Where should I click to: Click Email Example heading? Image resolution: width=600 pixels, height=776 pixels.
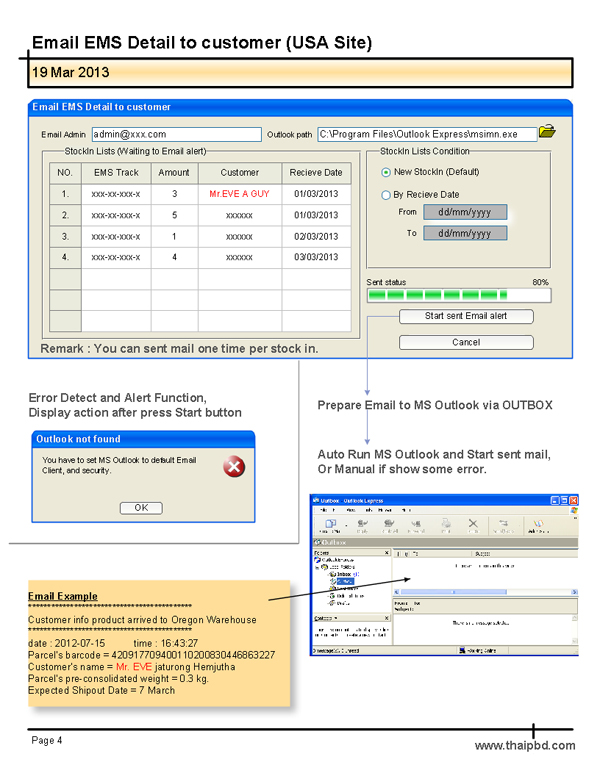[63, 596]
